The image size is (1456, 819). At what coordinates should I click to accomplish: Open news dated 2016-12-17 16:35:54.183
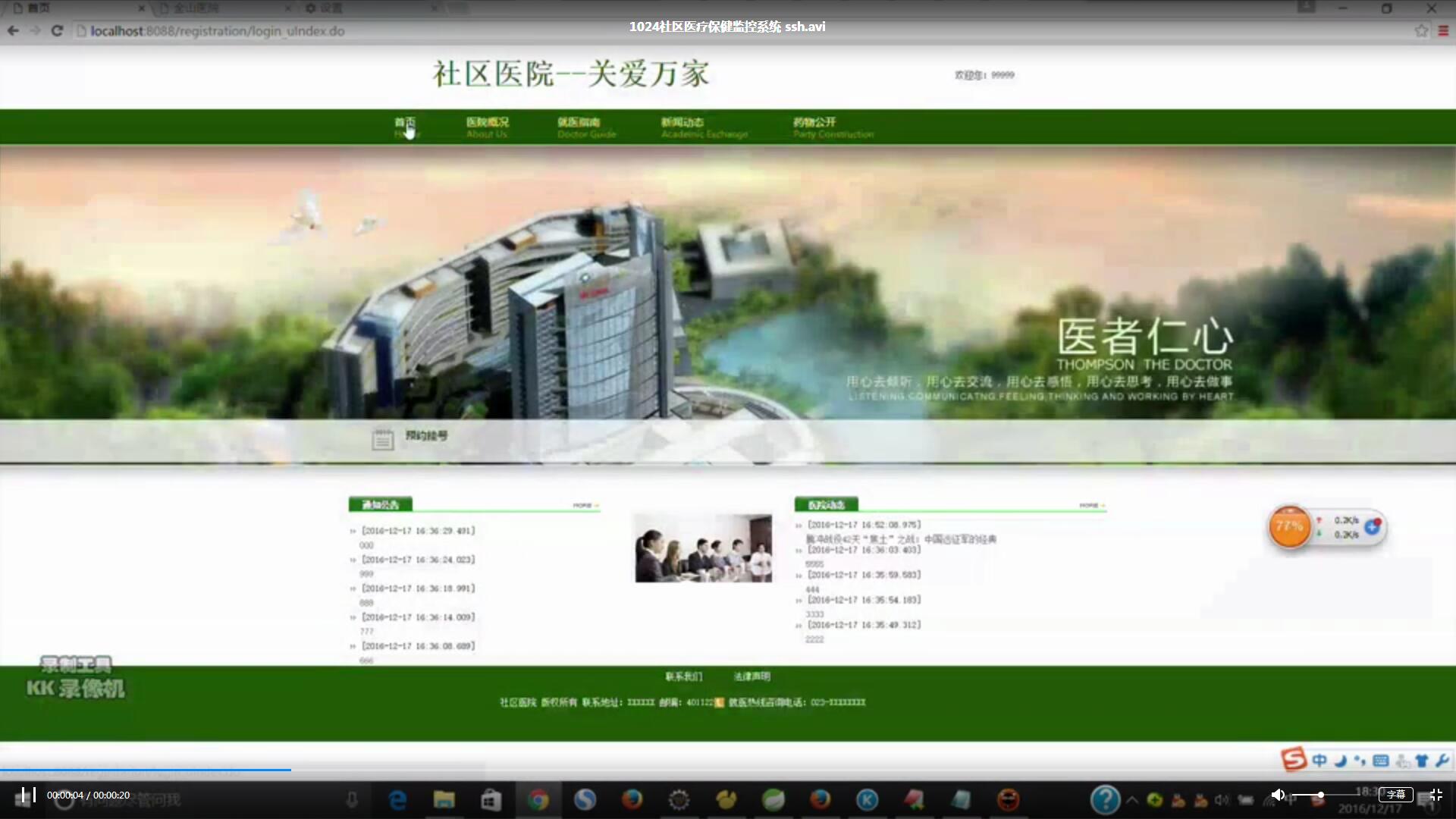click(x=864, y=600)
